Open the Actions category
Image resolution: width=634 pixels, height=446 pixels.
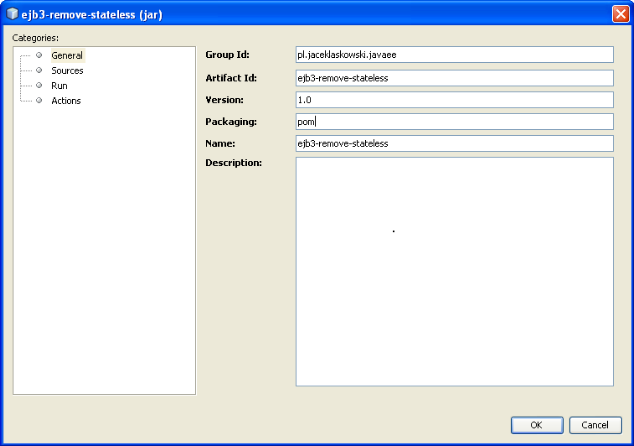pyautogui.click(x=66, y=101)
